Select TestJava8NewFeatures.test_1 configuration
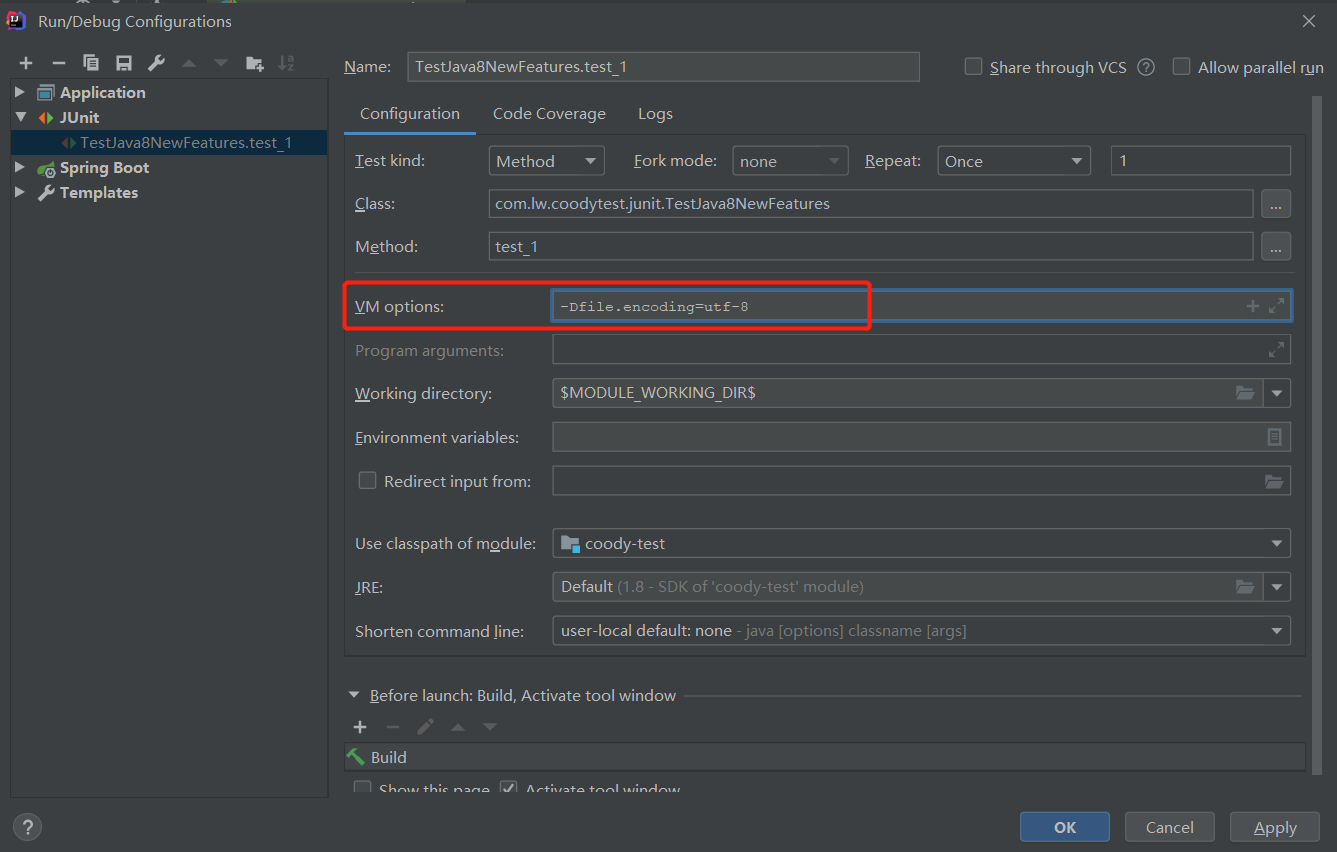Image resolution: width=1337 pixels, height=852 pixels. [169, 142]
